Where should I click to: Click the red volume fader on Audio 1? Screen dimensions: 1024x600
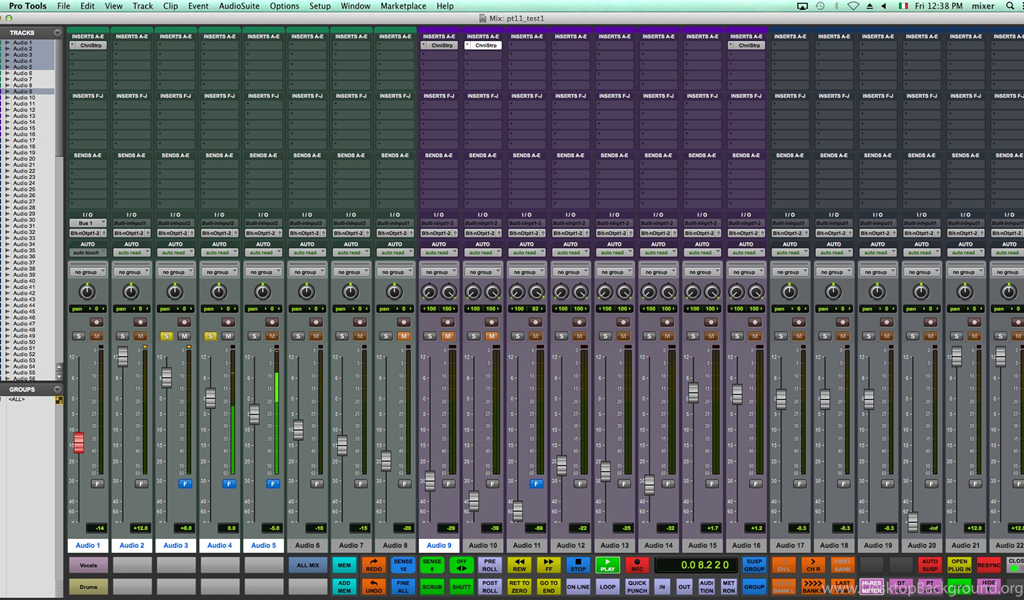[79, 442]
